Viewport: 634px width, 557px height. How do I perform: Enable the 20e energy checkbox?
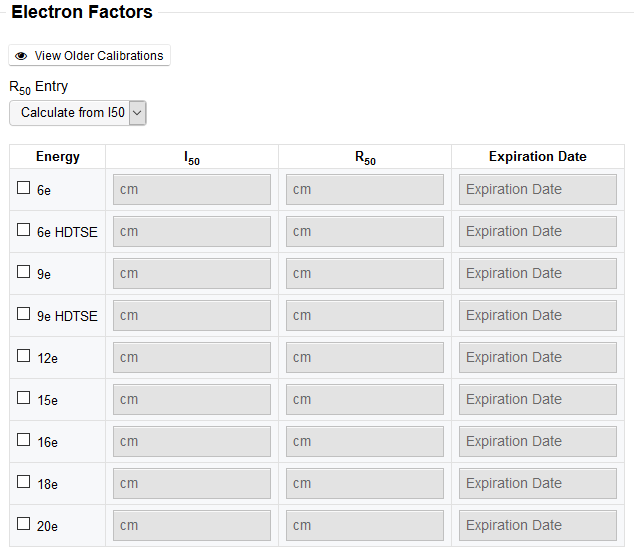(23, 524)
